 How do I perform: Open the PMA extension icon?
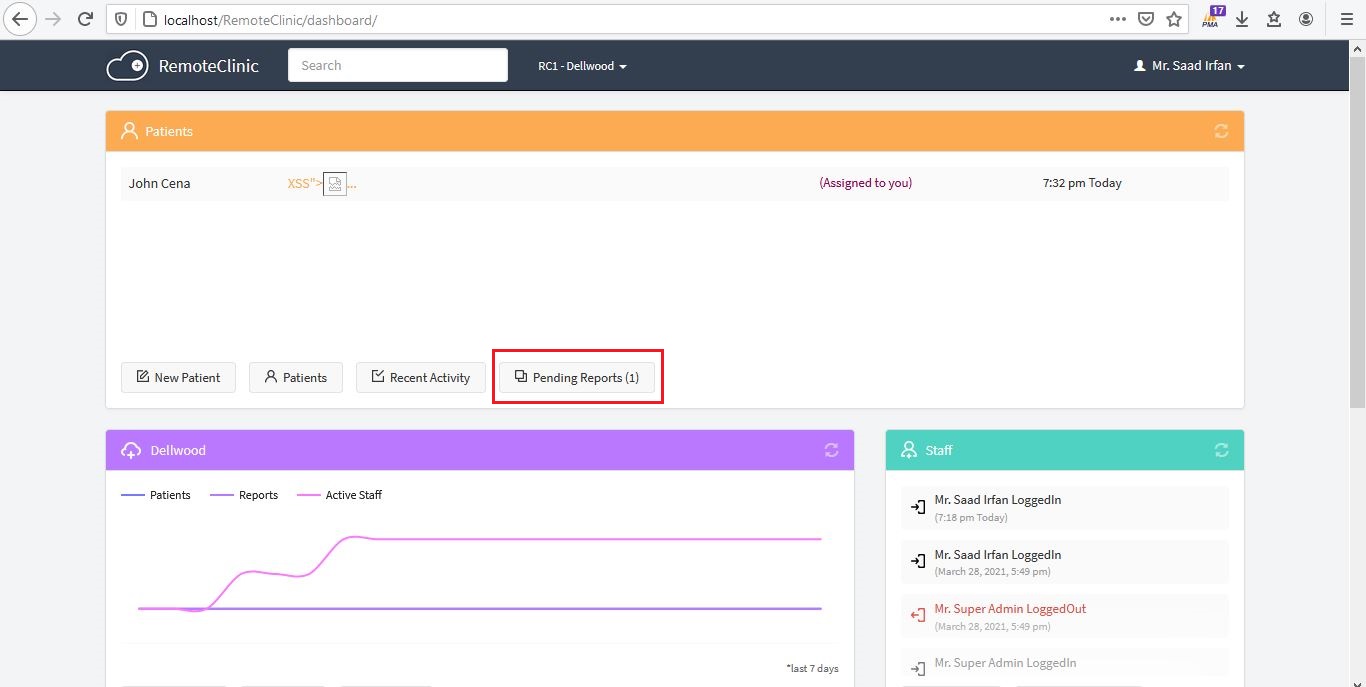pyautogui.click(x=1214, y=18)
